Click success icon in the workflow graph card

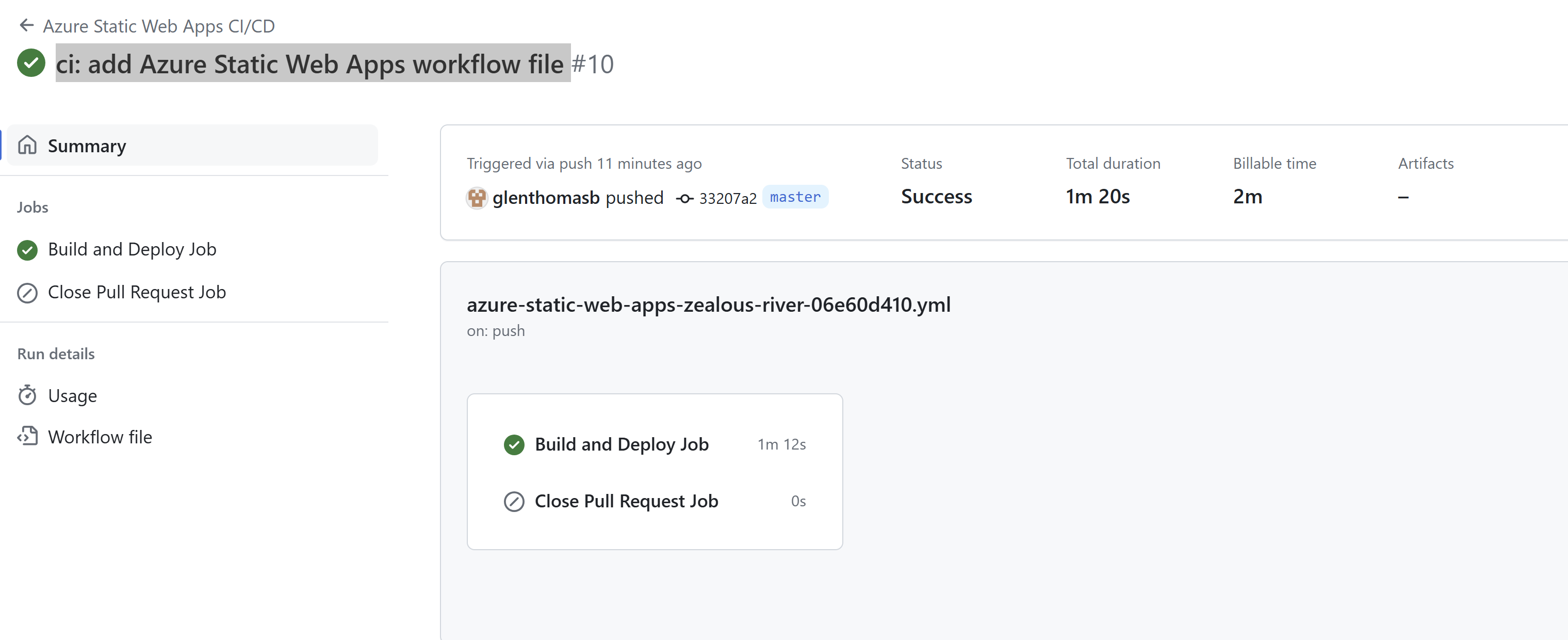click(x=514, y=445)
